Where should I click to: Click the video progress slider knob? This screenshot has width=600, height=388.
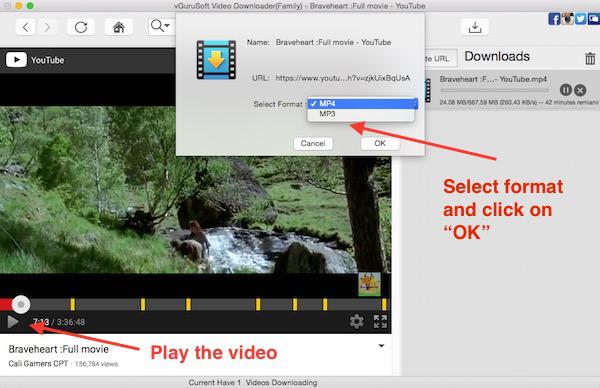pos(21,305)
